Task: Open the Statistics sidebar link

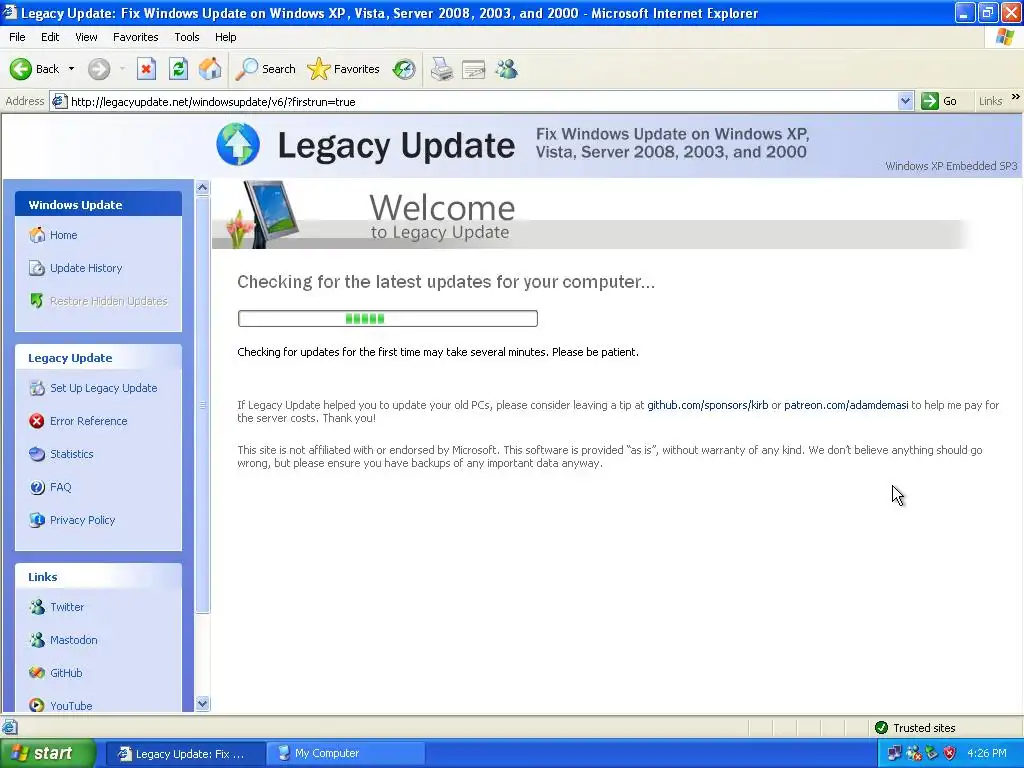Action: (72, 454)
